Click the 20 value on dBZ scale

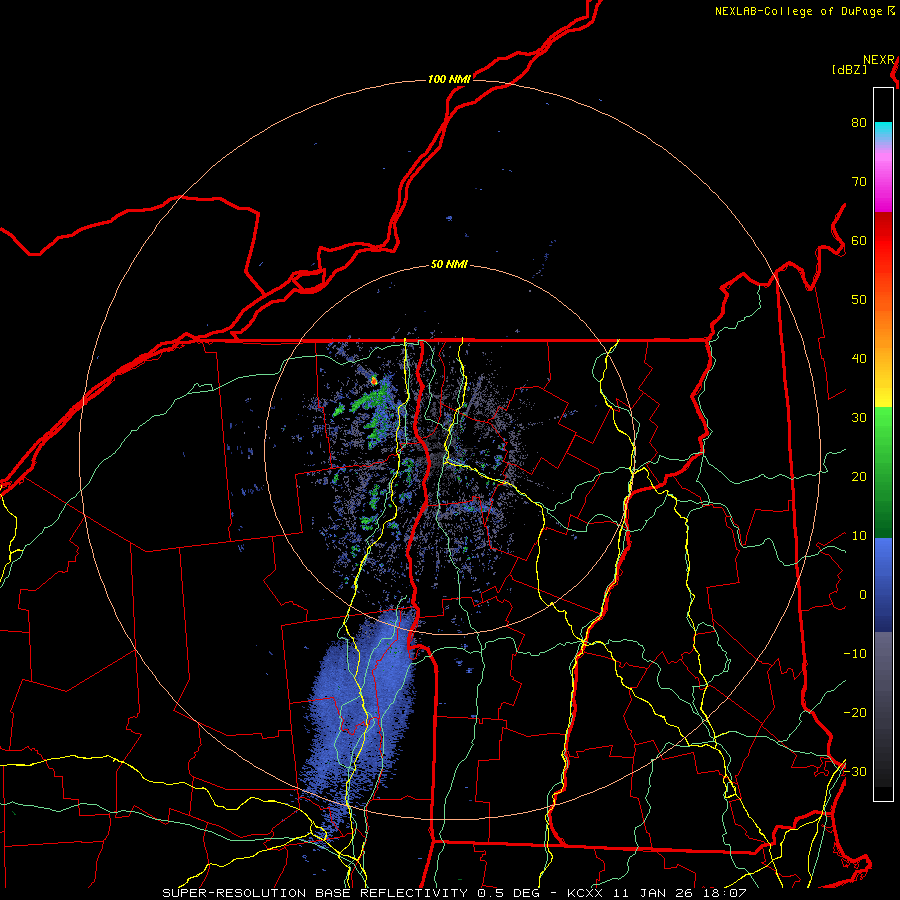point(859,477)
